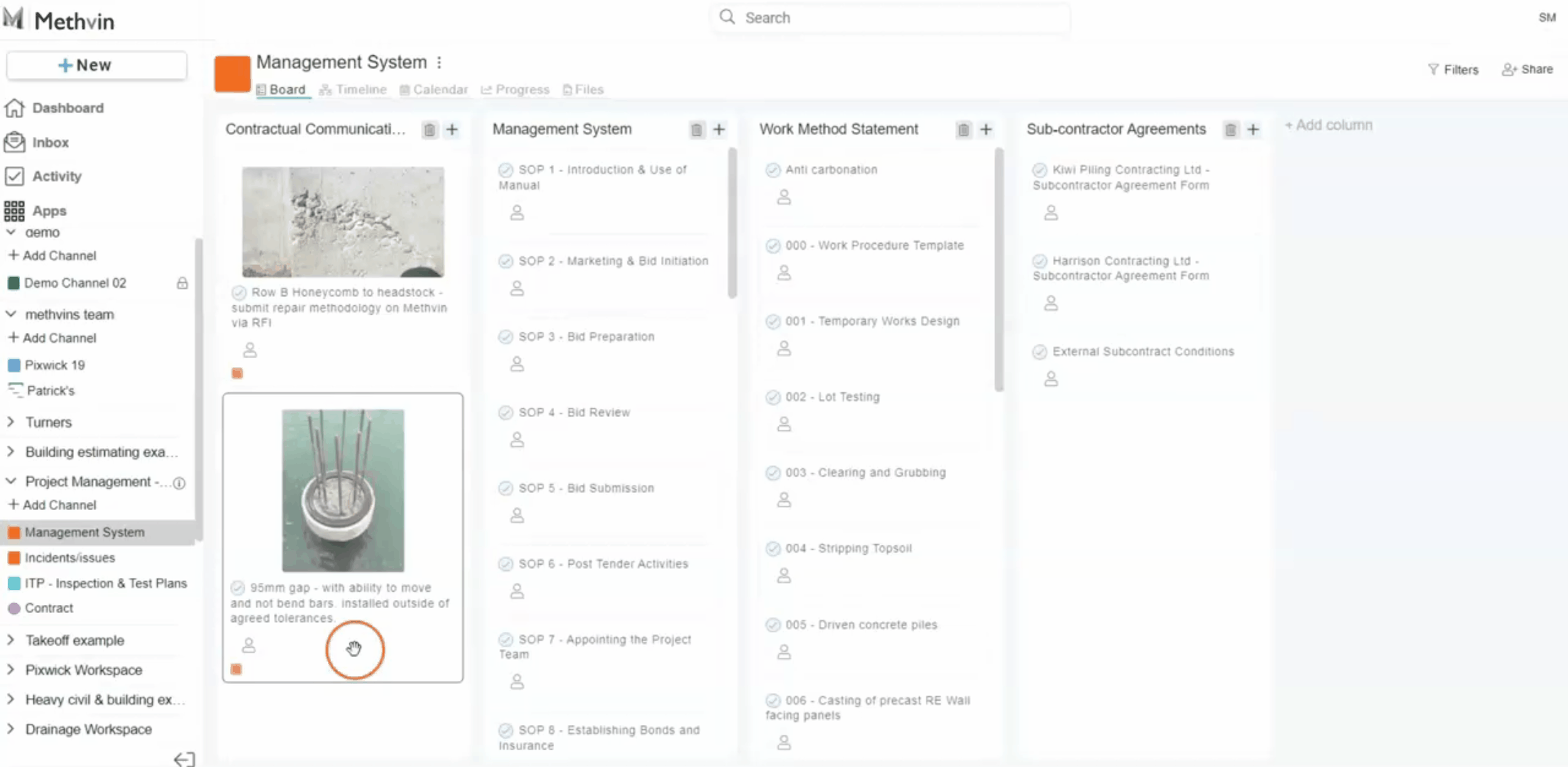This screenshot has width=1568, height=767.
Task: Open the Apps grid icon
Action: 14,211
